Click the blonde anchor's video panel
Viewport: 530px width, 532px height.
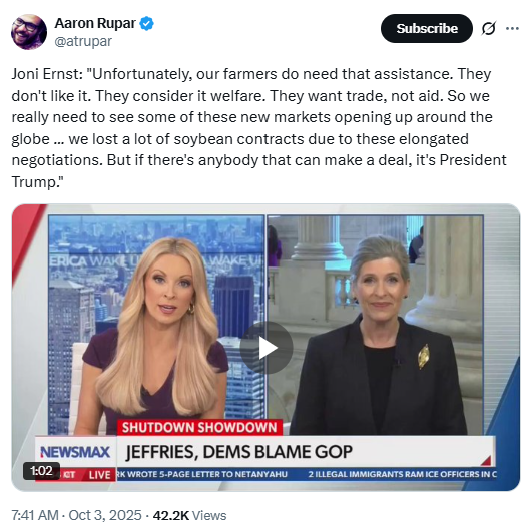(156, 325)
